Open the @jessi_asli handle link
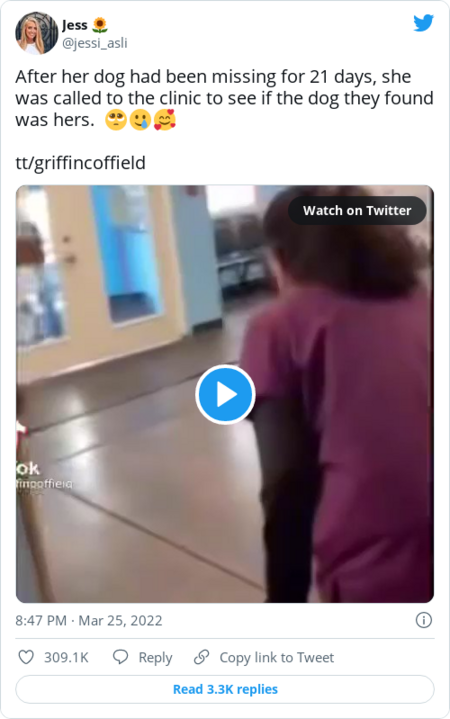450x719 pixels. point(94,43)
